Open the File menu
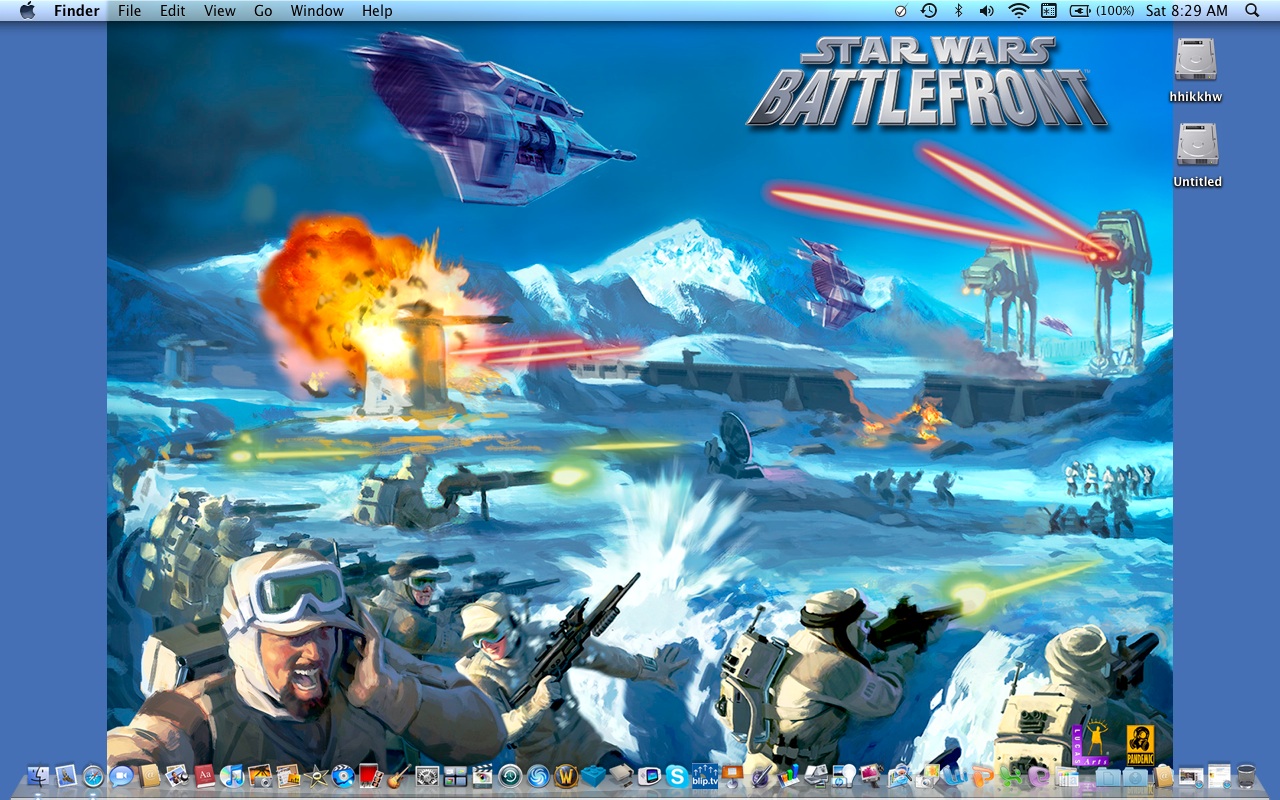1280x800 pixels. [129, 11]
